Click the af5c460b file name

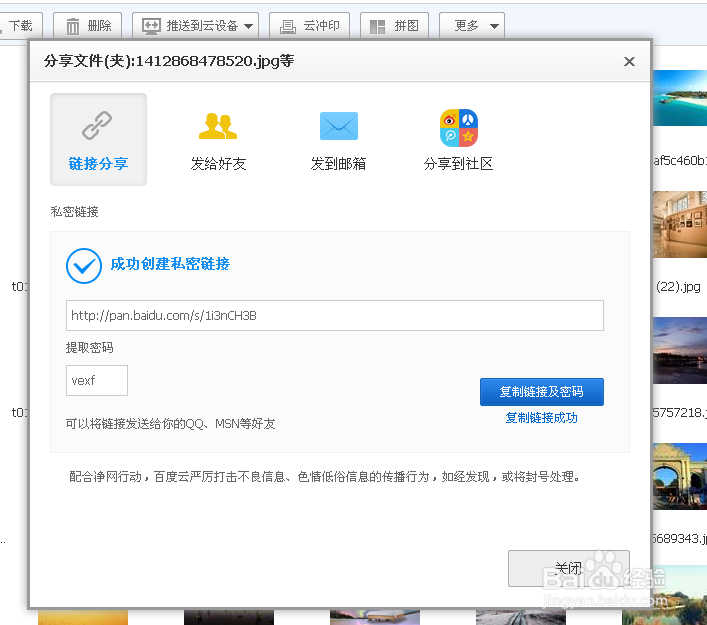coord(680,161)
